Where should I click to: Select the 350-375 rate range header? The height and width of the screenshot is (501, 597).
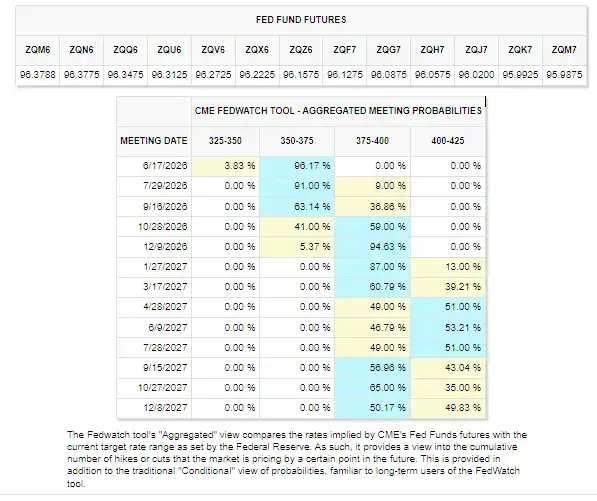(x=297, y=141)
